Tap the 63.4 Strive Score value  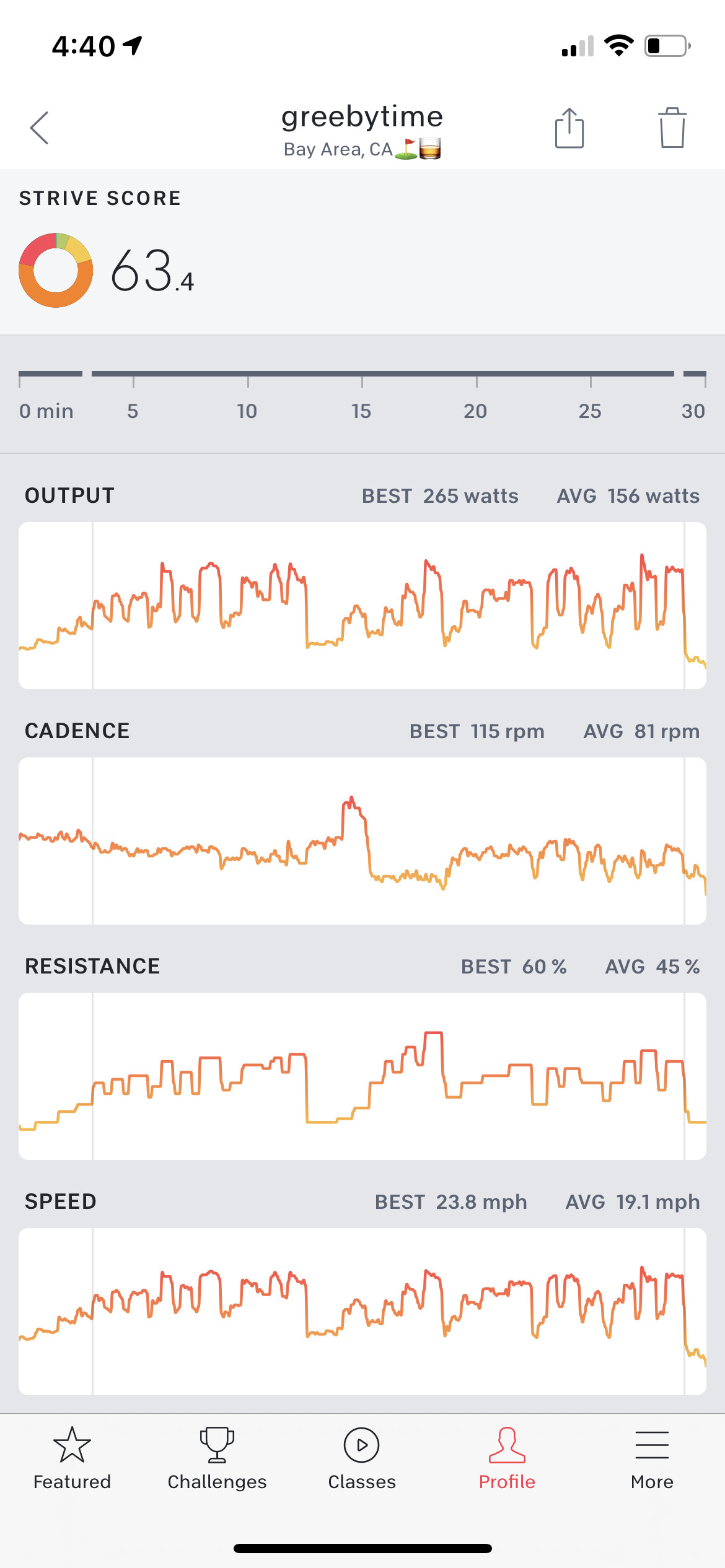(152, 271)
